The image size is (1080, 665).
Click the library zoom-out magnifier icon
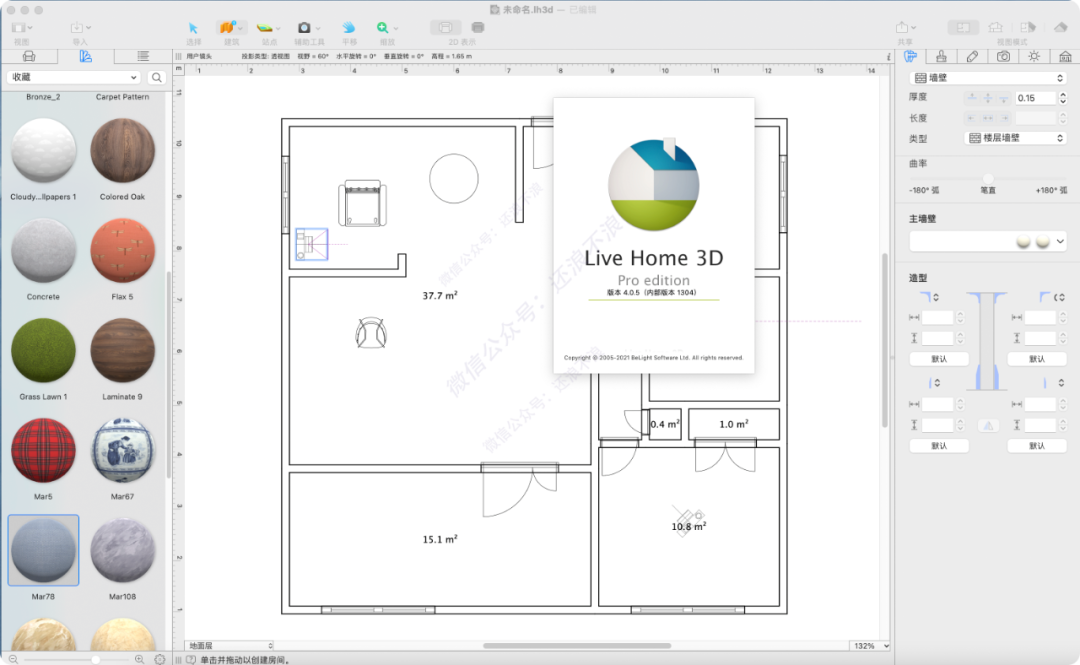(13, 659)
